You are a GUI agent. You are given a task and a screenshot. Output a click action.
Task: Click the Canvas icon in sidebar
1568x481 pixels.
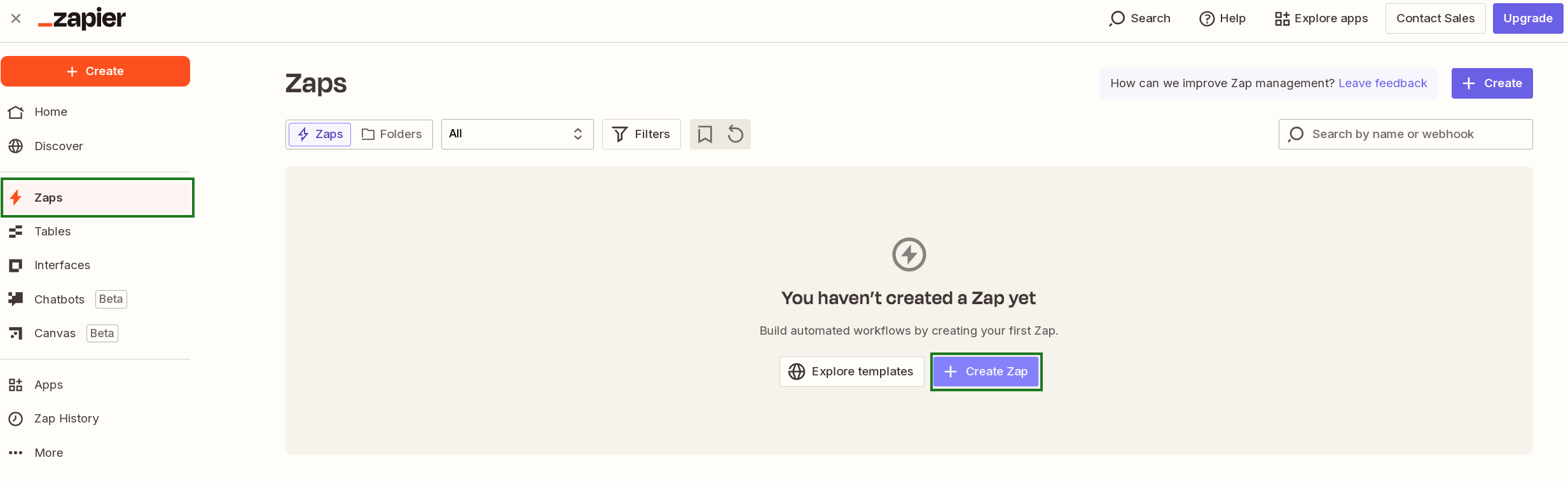click(16, 333)
